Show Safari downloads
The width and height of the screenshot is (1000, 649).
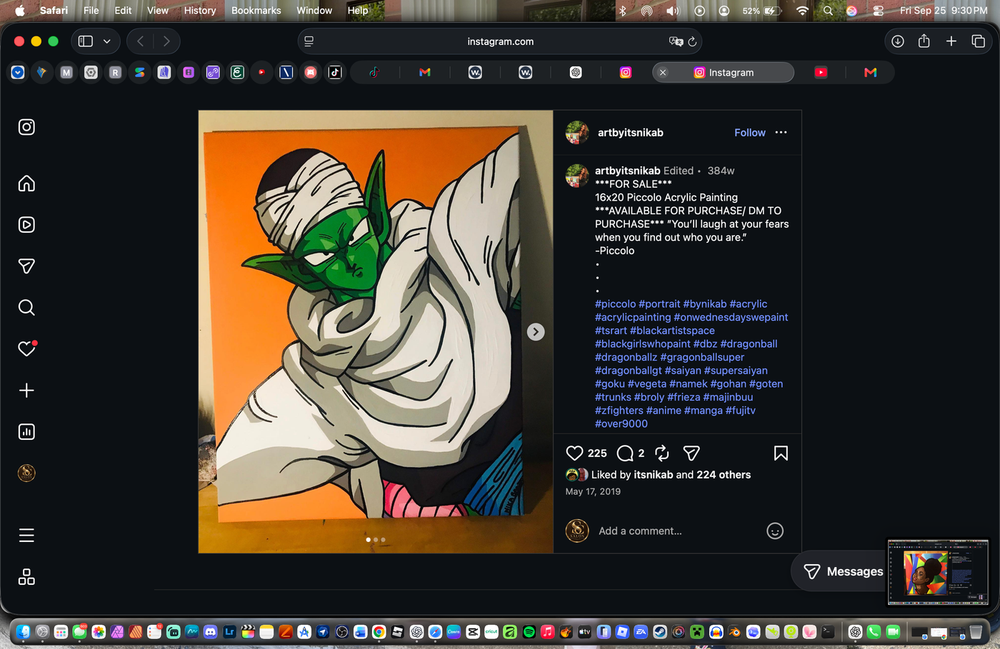tap(897, 41)
